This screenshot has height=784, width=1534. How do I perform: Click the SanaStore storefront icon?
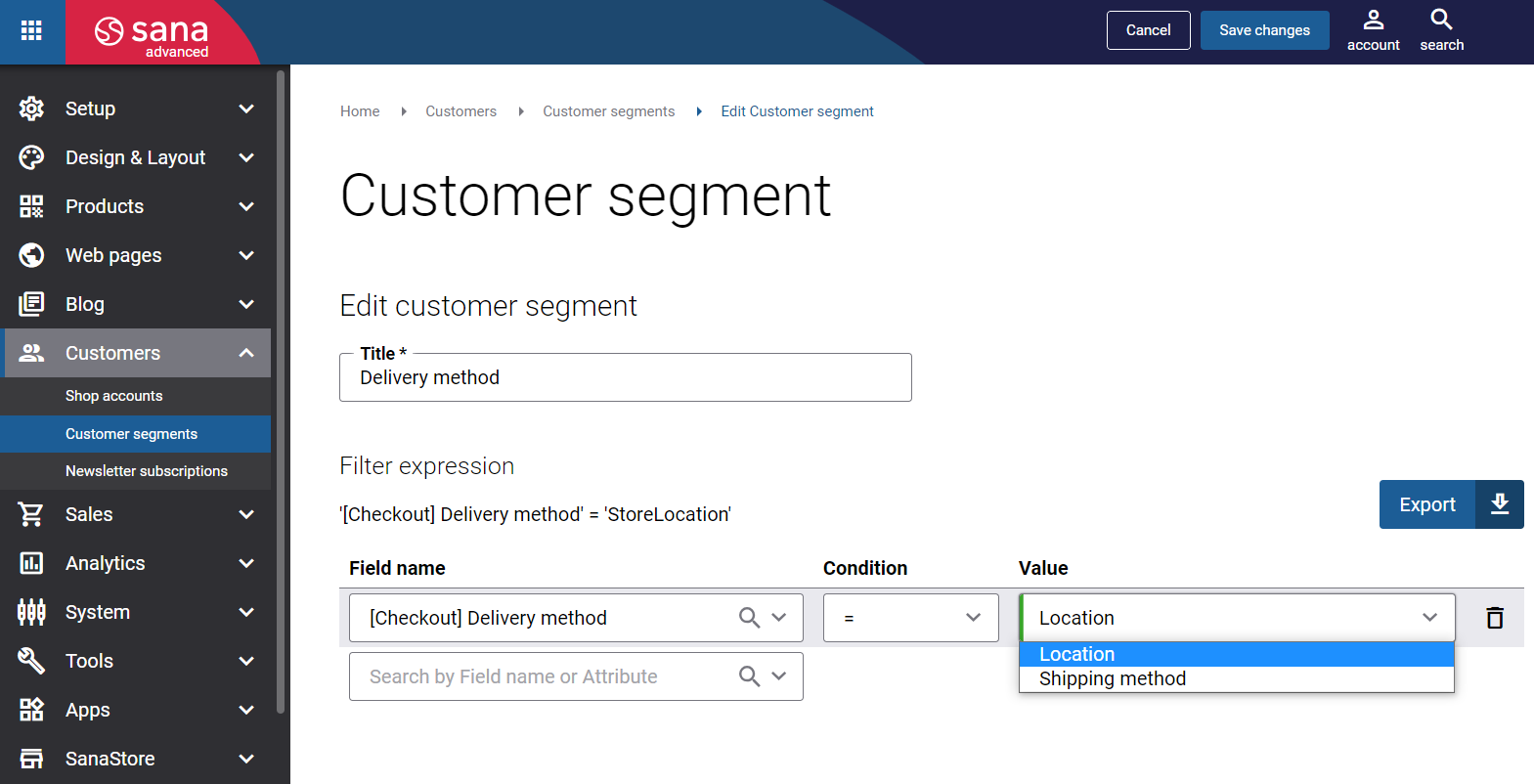tap(31, 759)
